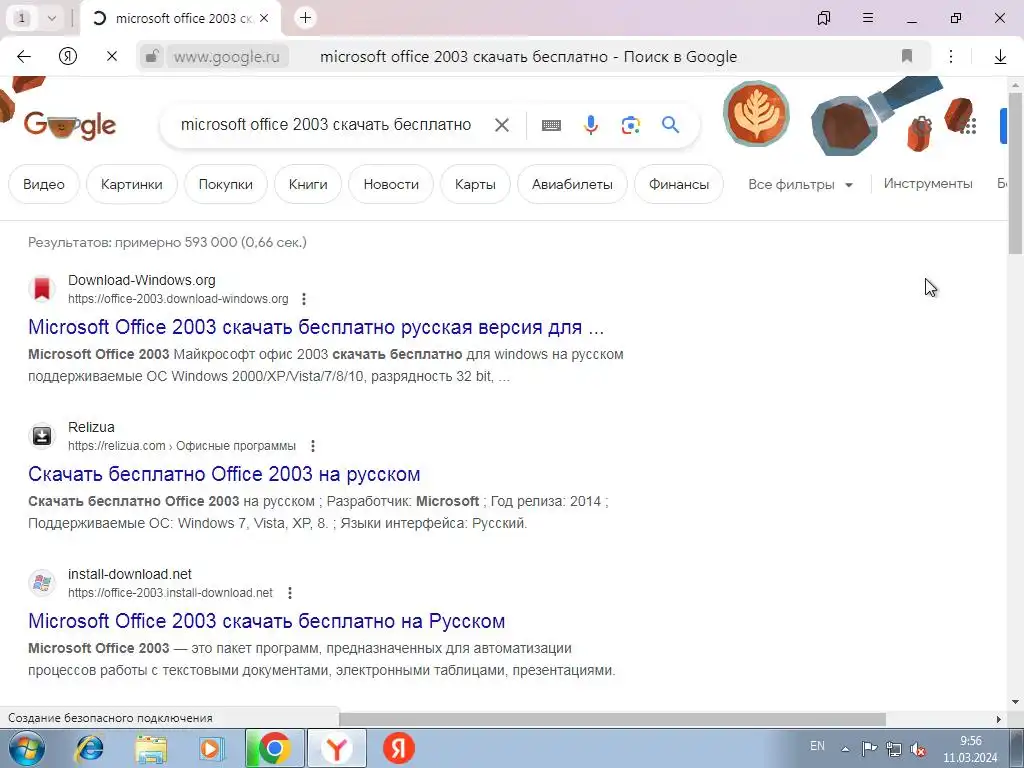Select the Картинки filter
The height and width of the screenshot is (768, 1024).
point(132,184)
